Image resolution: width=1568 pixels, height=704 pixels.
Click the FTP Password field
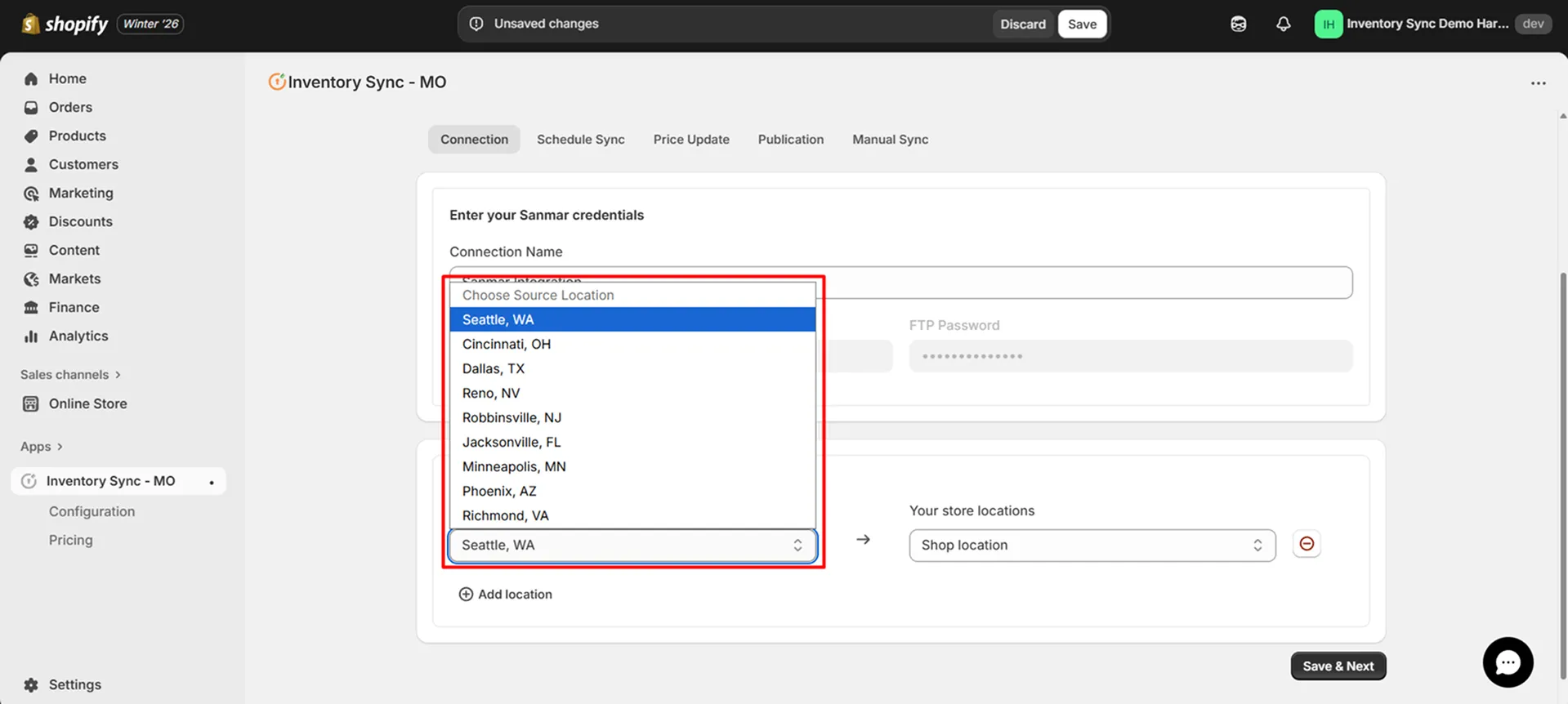pyautogui.click(x=1131, y=356)
